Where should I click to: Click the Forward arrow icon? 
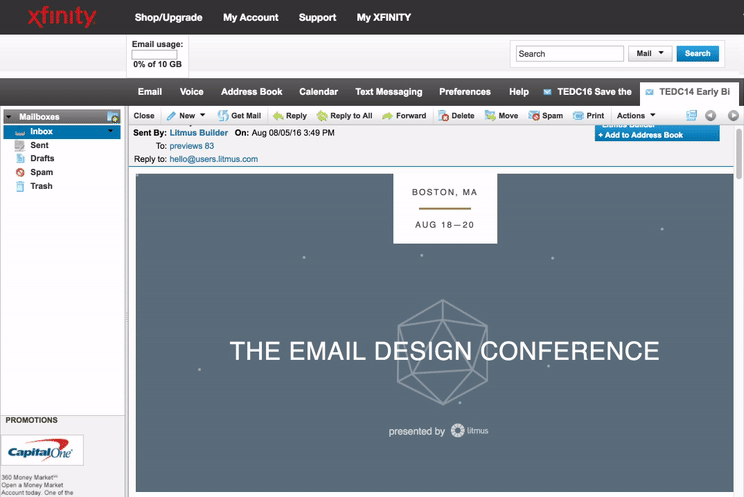point(388,116)
